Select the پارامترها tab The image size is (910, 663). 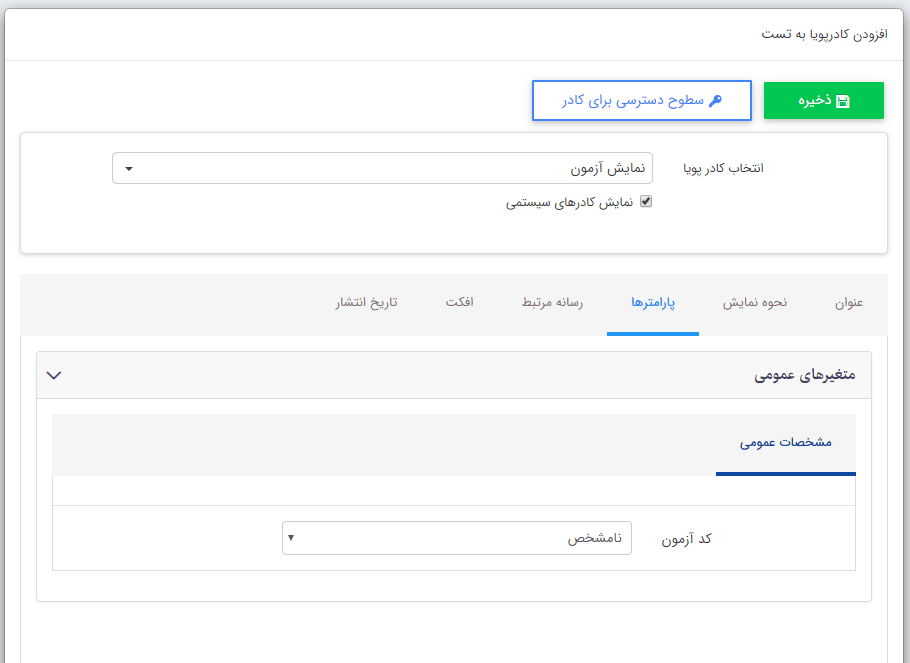[x=652, y=305]
